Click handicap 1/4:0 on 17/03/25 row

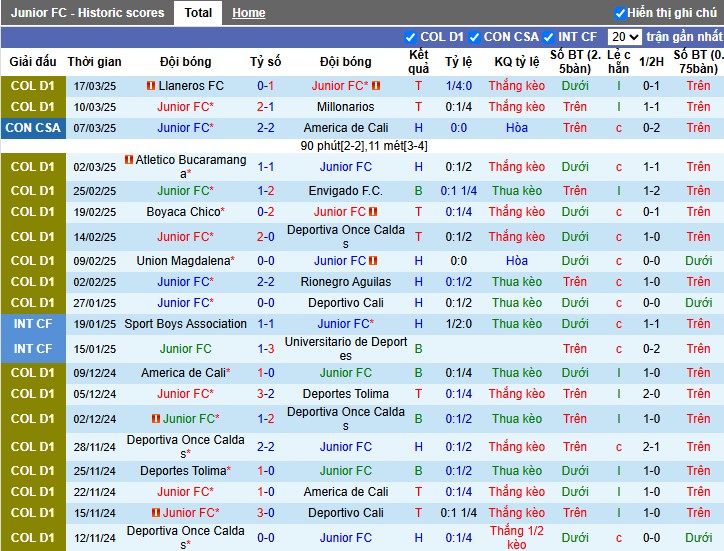pos(459,86)
